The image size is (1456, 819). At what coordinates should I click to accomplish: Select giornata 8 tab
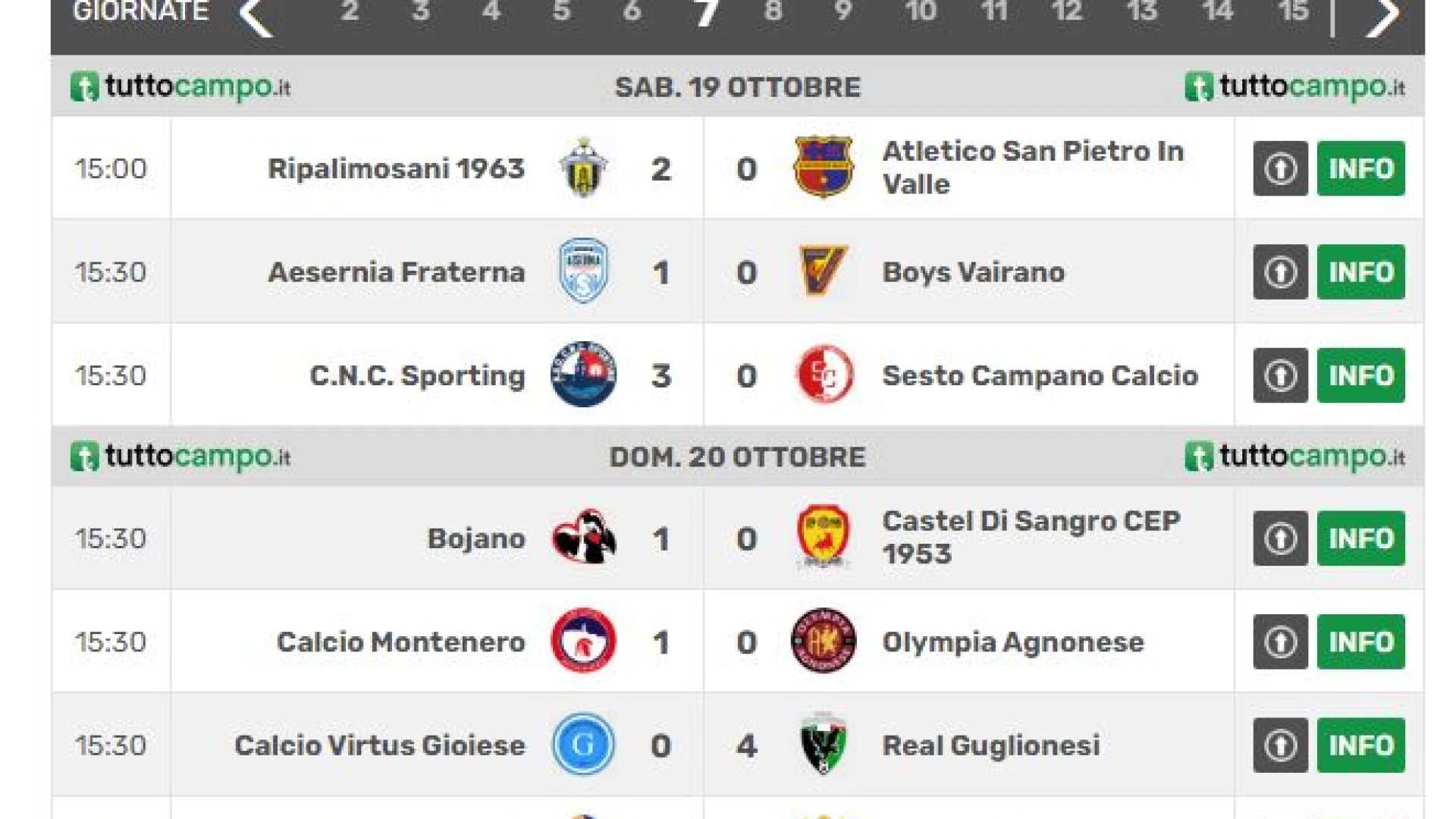coord(773,11)
